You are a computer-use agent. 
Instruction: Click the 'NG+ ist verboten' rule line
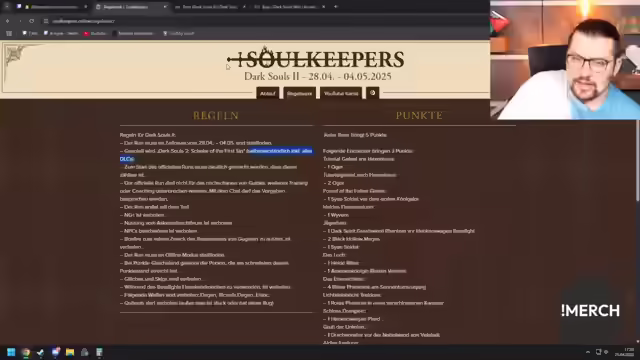[142, 215]
